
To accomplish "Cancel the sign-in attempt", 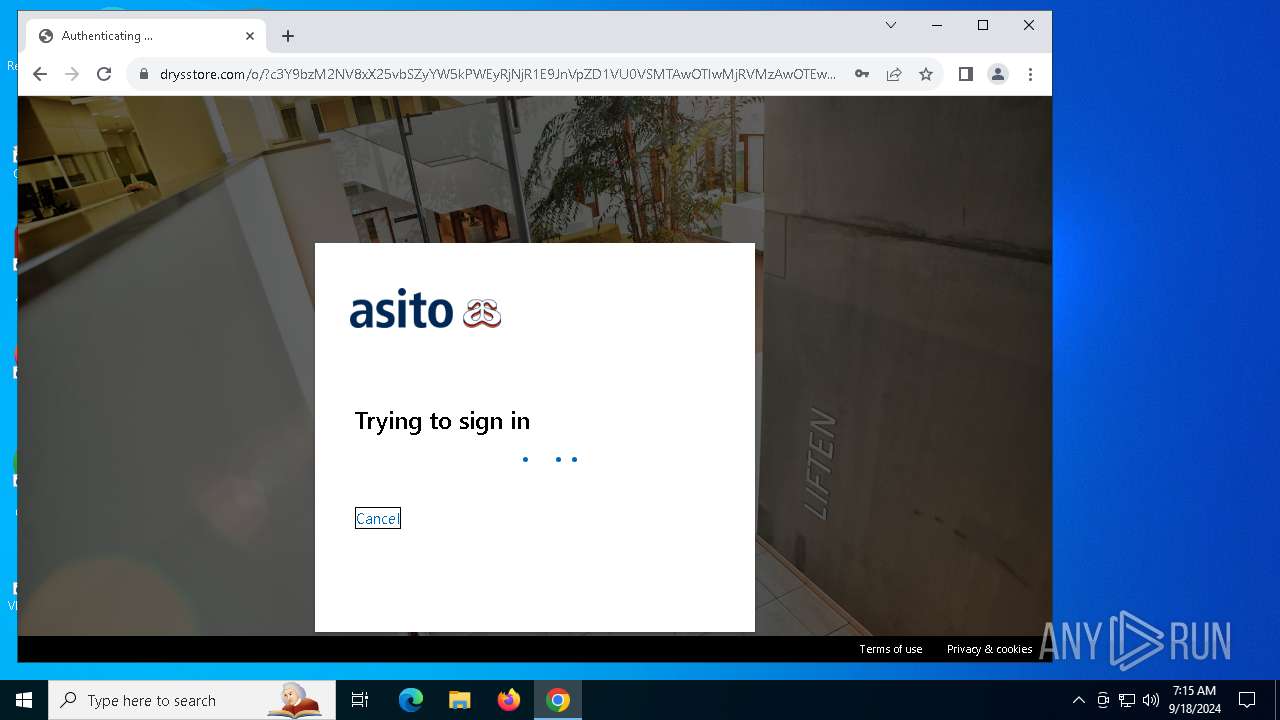I will [378, 518].
